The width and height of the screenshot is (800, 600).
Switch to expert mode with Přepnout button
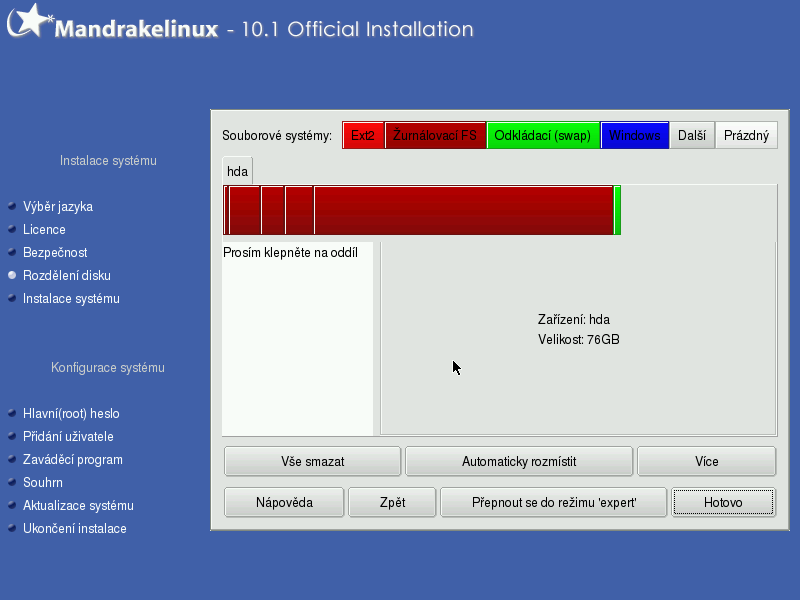tap(554, 503)
